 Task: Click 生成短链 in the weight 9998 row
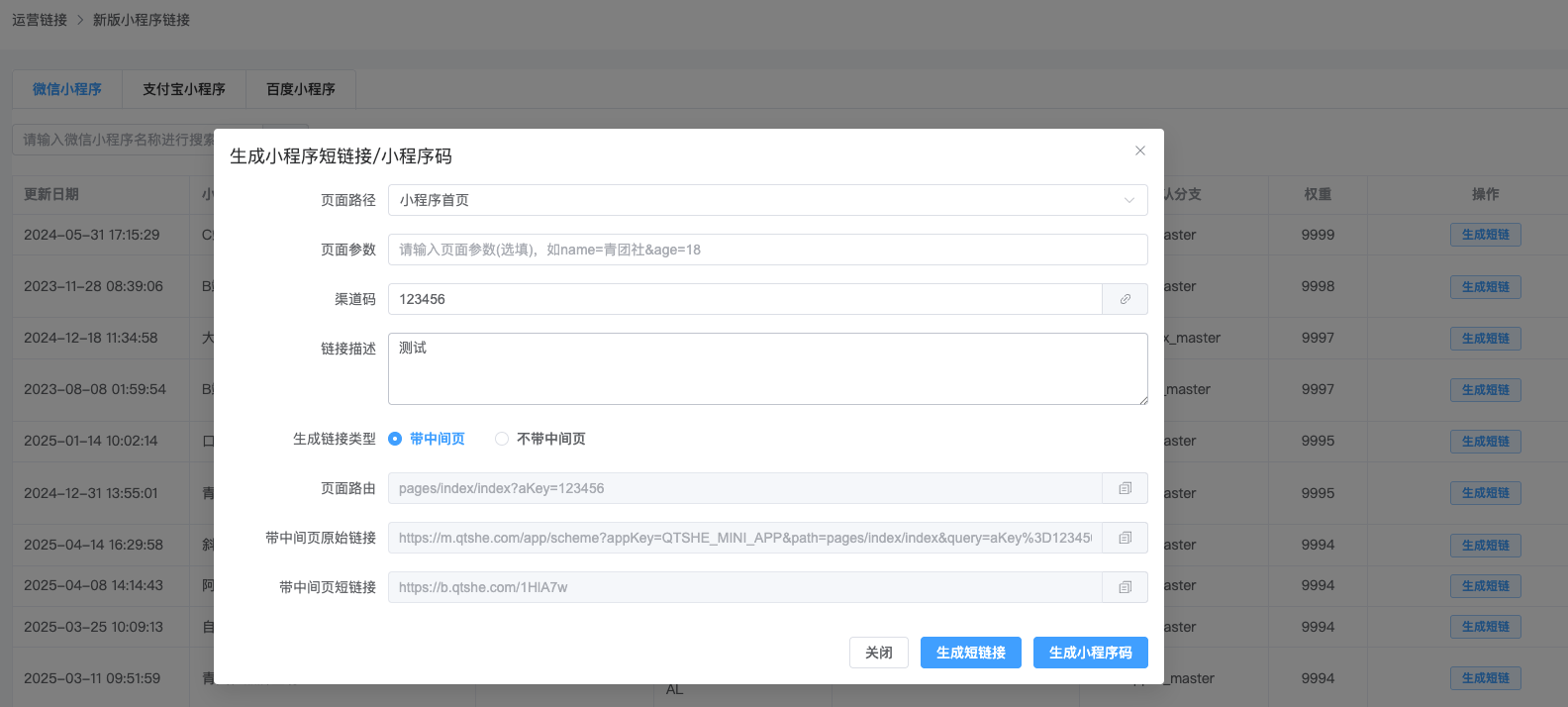pyautogui.click(x=1486, y=287)
